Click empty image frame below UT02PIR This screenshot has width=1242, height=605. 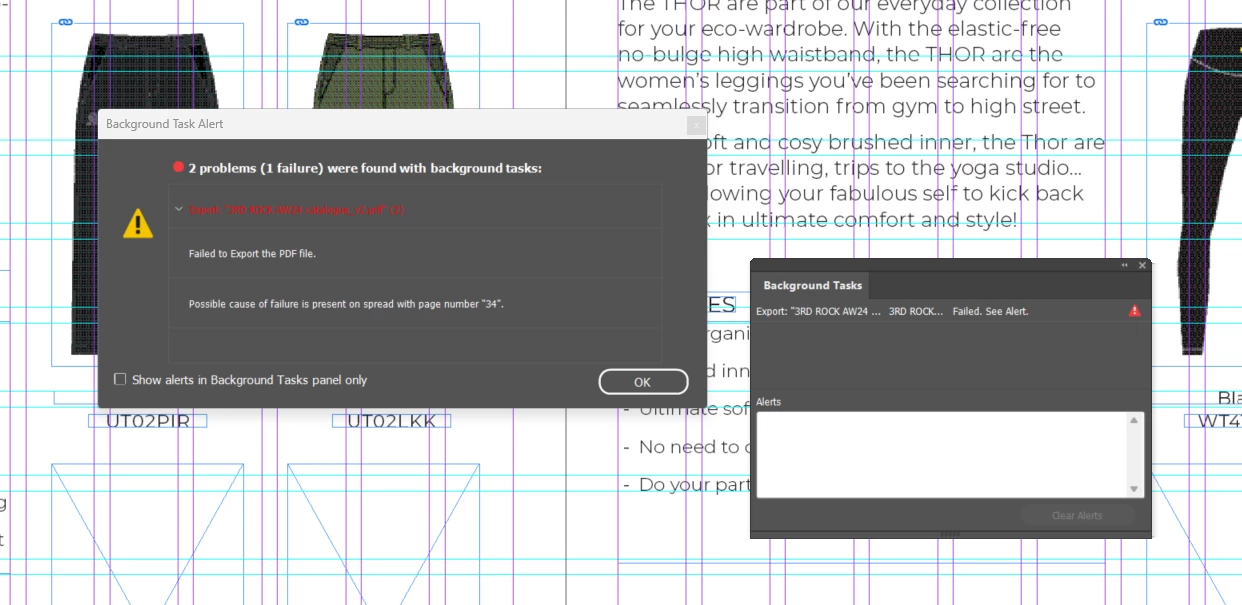148,533
